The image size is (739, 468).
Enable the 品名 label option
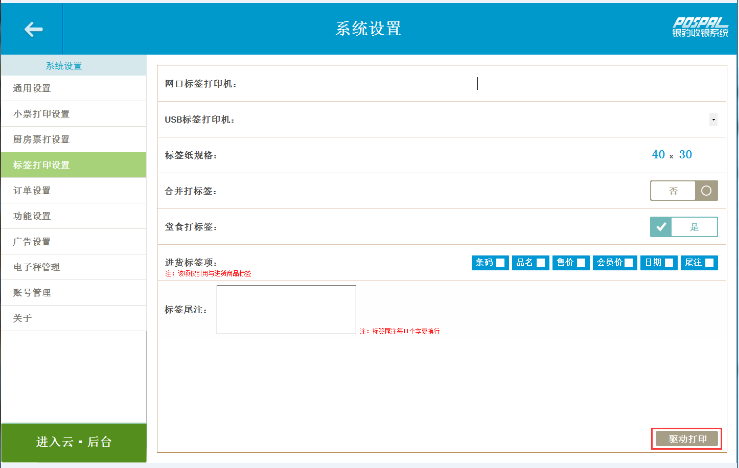541,263
